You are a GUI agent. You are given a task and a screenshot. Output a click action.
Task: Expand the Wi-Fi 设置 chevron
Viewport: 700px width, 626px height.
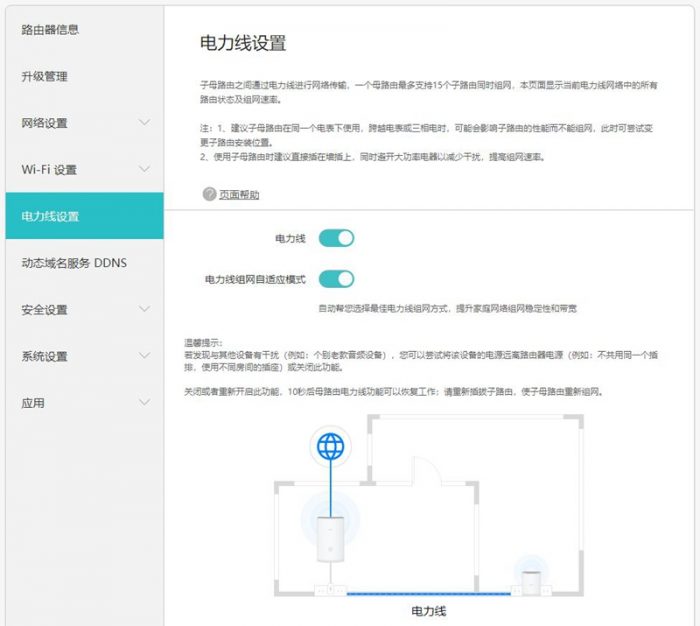point(144,169)
